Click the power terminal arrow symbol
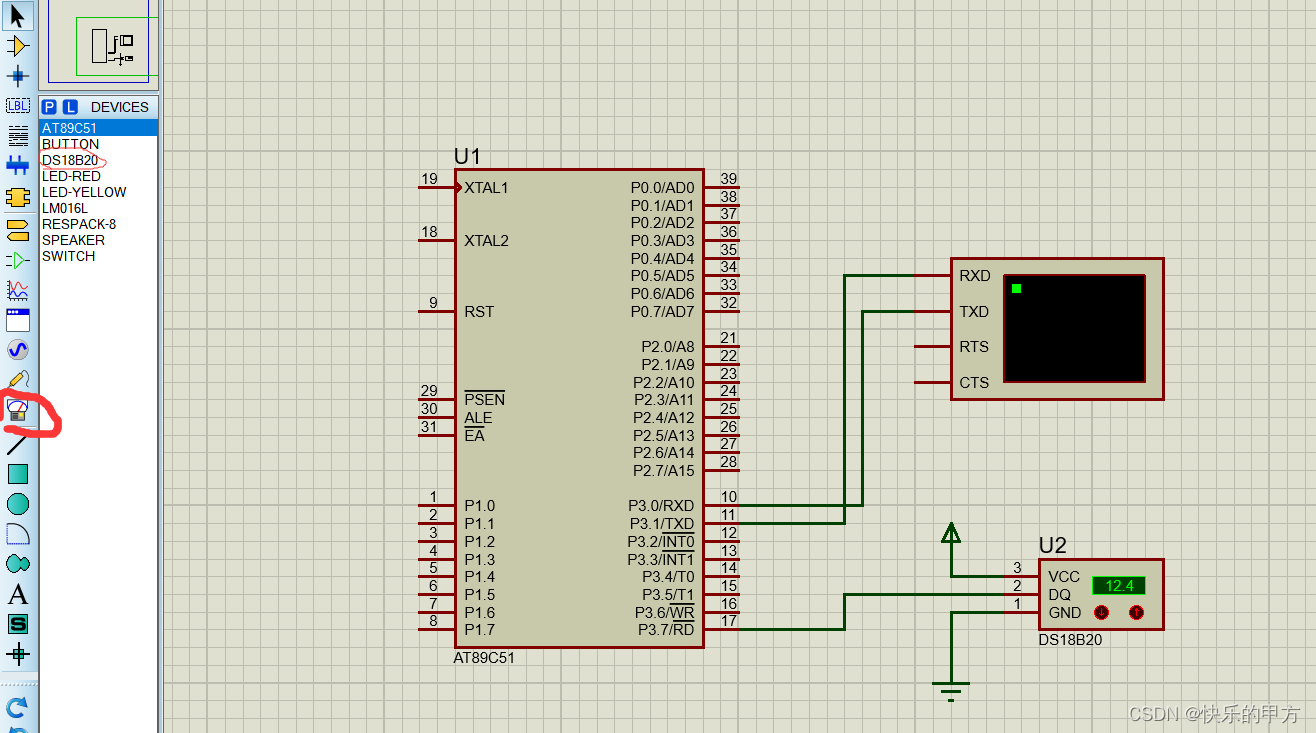The image size is (1316, 733). [951, 532]
